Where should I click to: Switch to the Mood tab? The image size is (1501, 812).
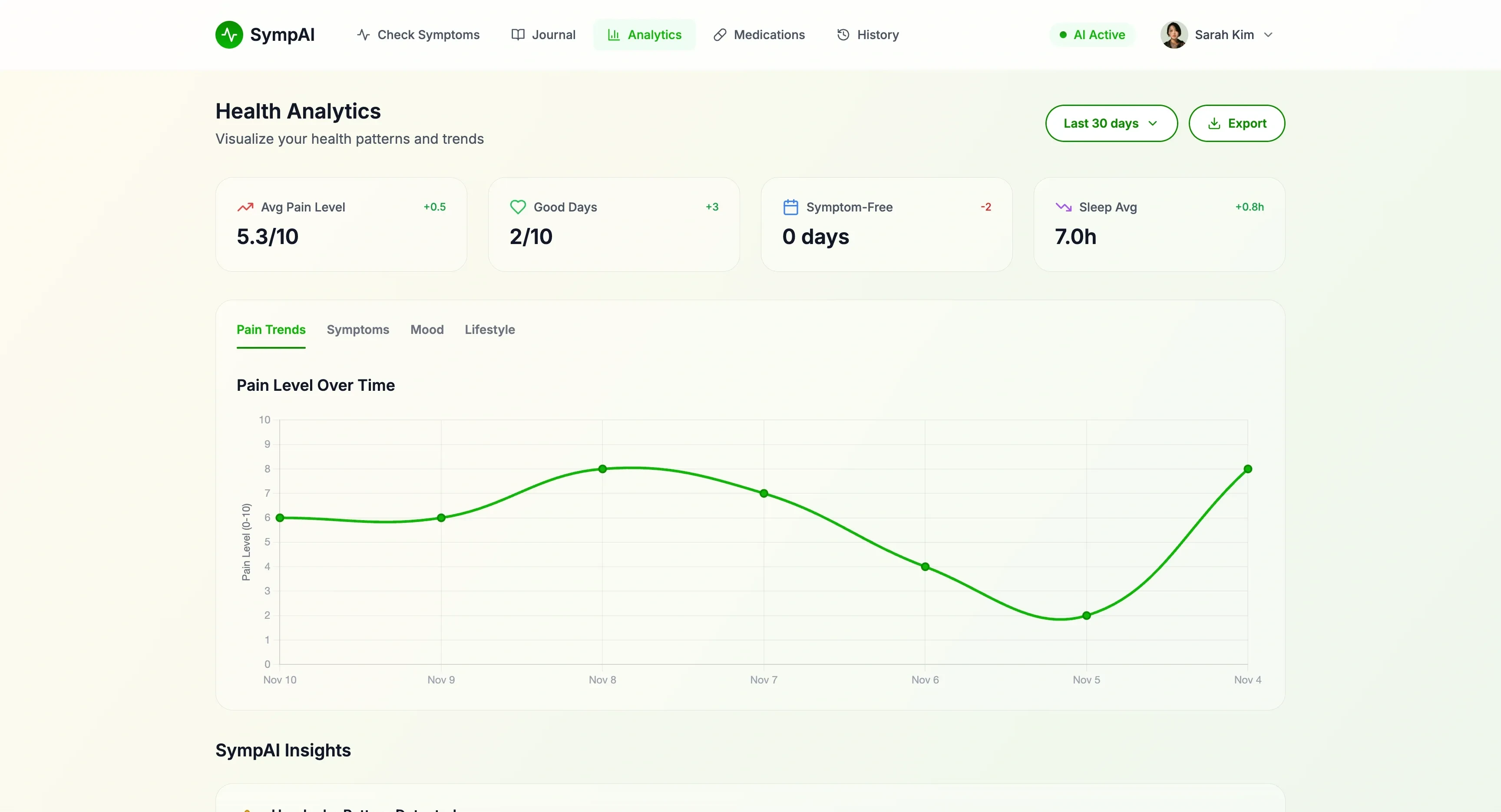426,330
